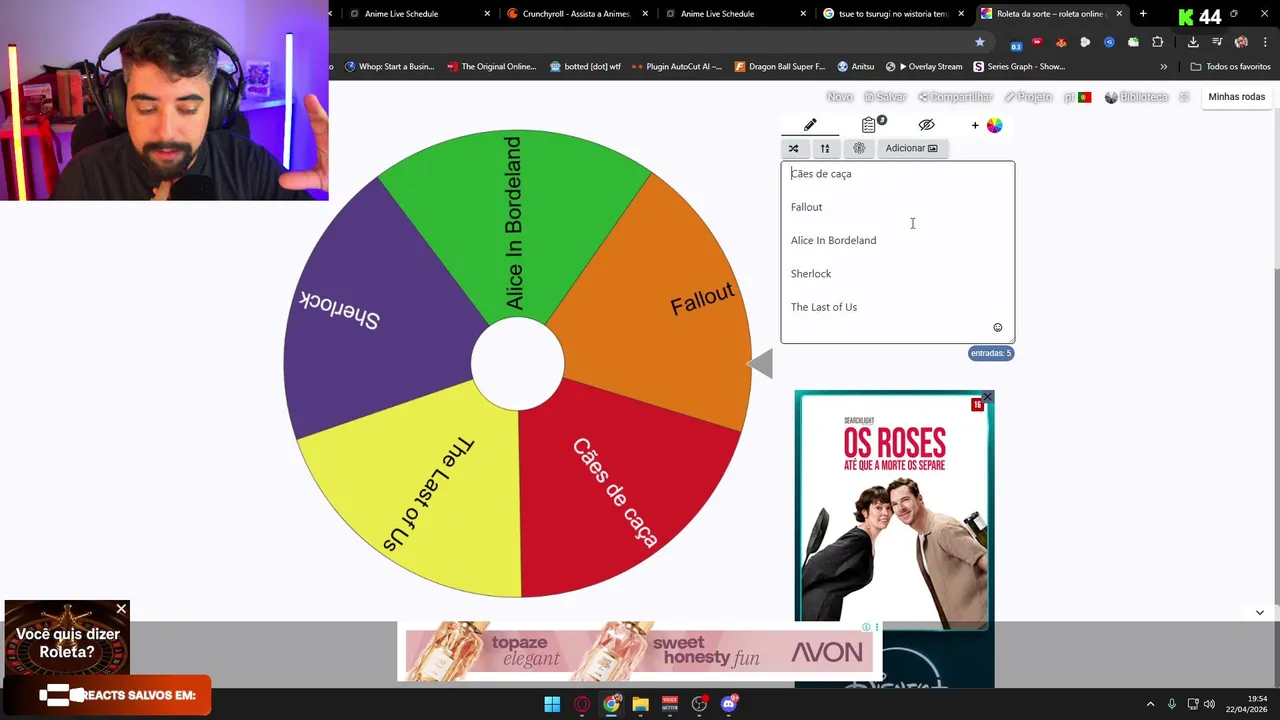1280x720 pixels.
Task: Click 'The Last of Us' entry line
Action: tap(824, 307)
